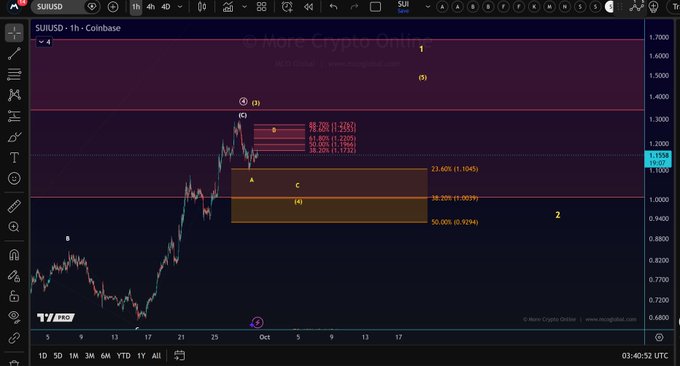Open timezone menu at 03:40:52 UTC
680x366 pixels.
point(645,356)
